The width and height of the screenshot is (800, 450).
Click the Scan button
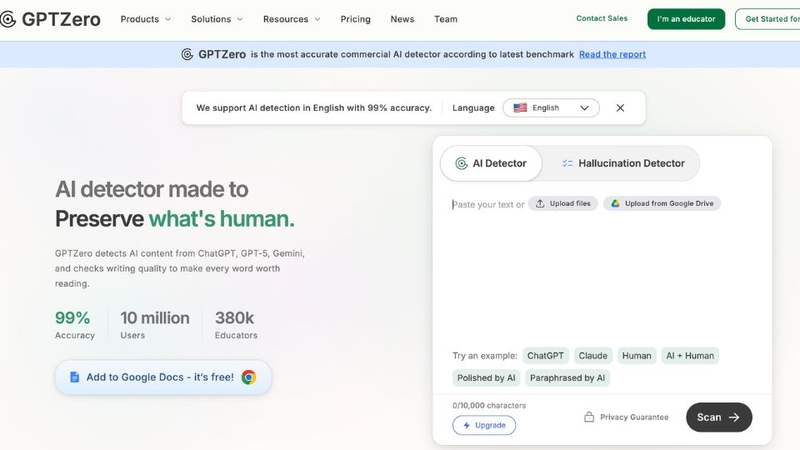(719, 417)
